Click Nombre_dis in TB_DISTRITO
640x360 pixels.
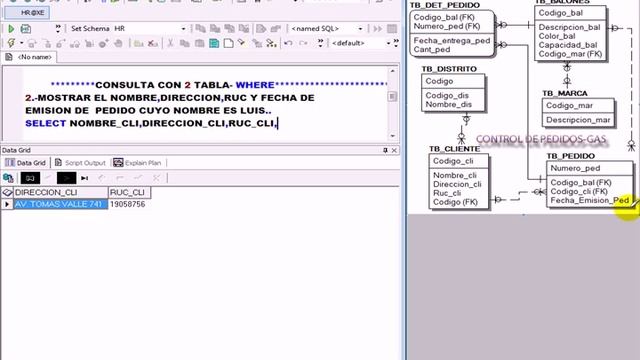(x=449, y=104)
